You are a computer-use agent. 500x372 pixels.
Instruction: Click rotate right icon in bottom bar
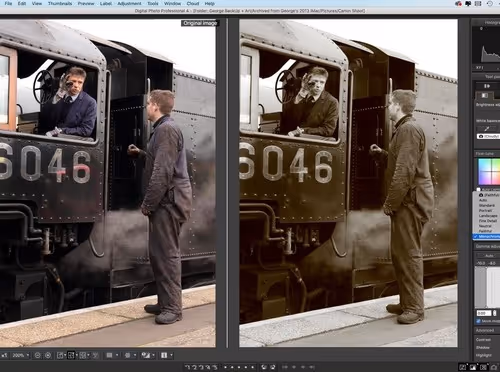pyautogui.click(x=273, y=367)
